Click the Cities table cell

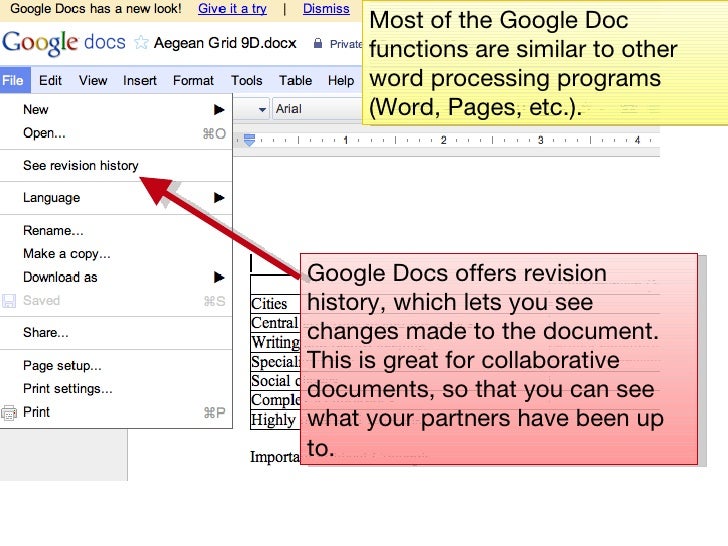click(x=275, y=304)
